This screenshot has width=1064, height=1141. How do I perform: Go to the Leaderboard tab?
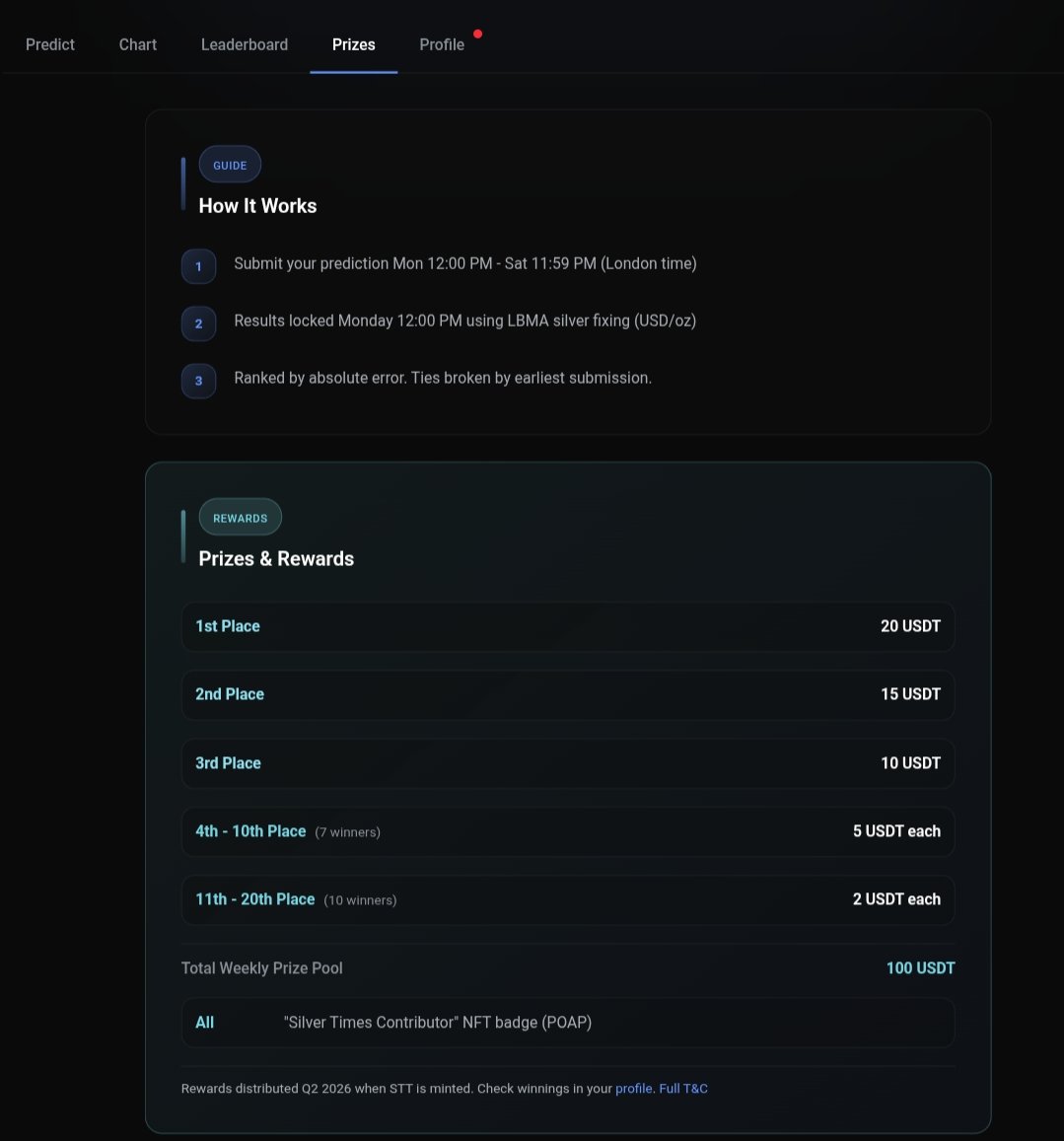(244, 44)
